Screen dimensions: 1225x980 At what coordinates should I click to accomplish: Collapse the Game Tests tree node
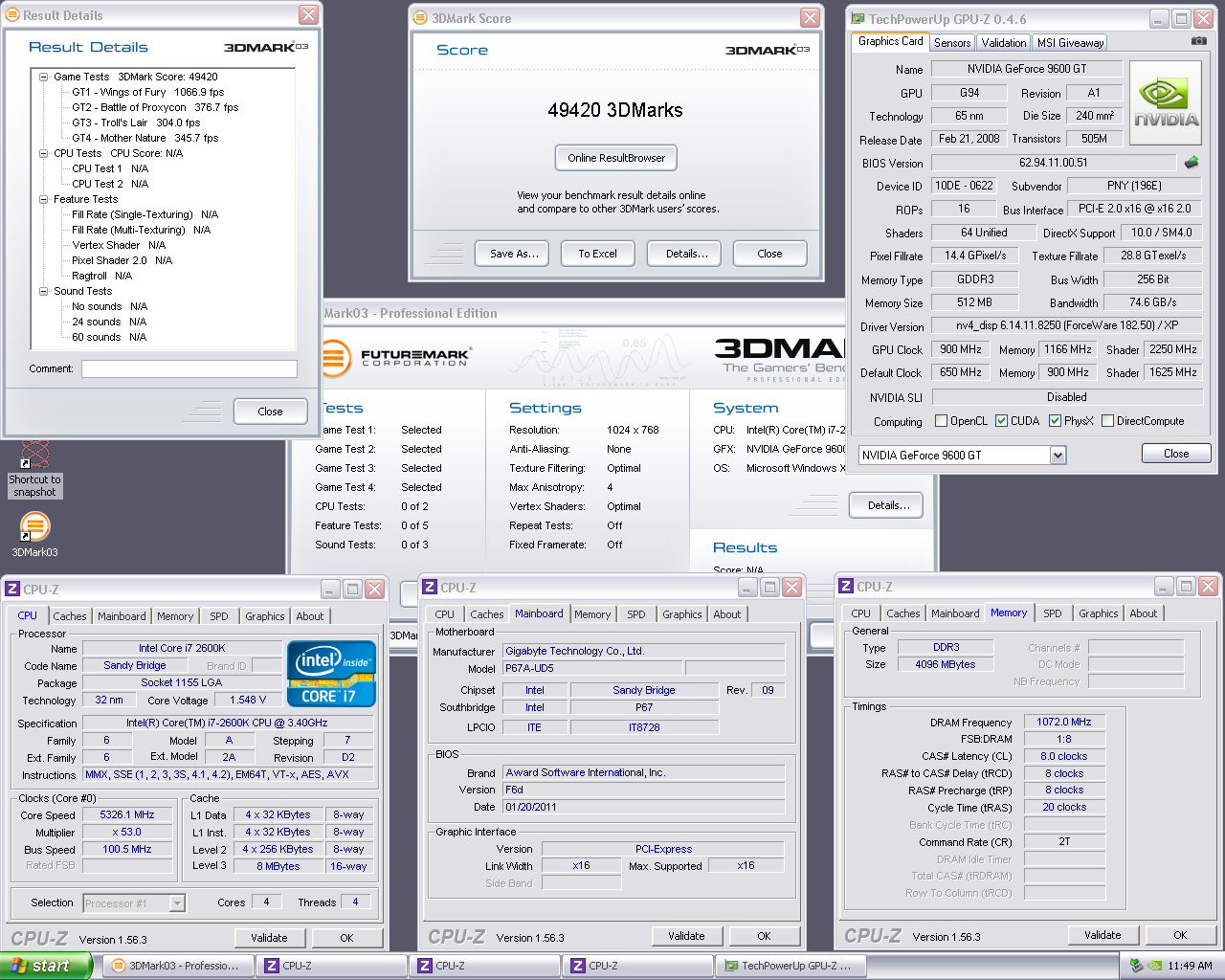coord(44,77)
